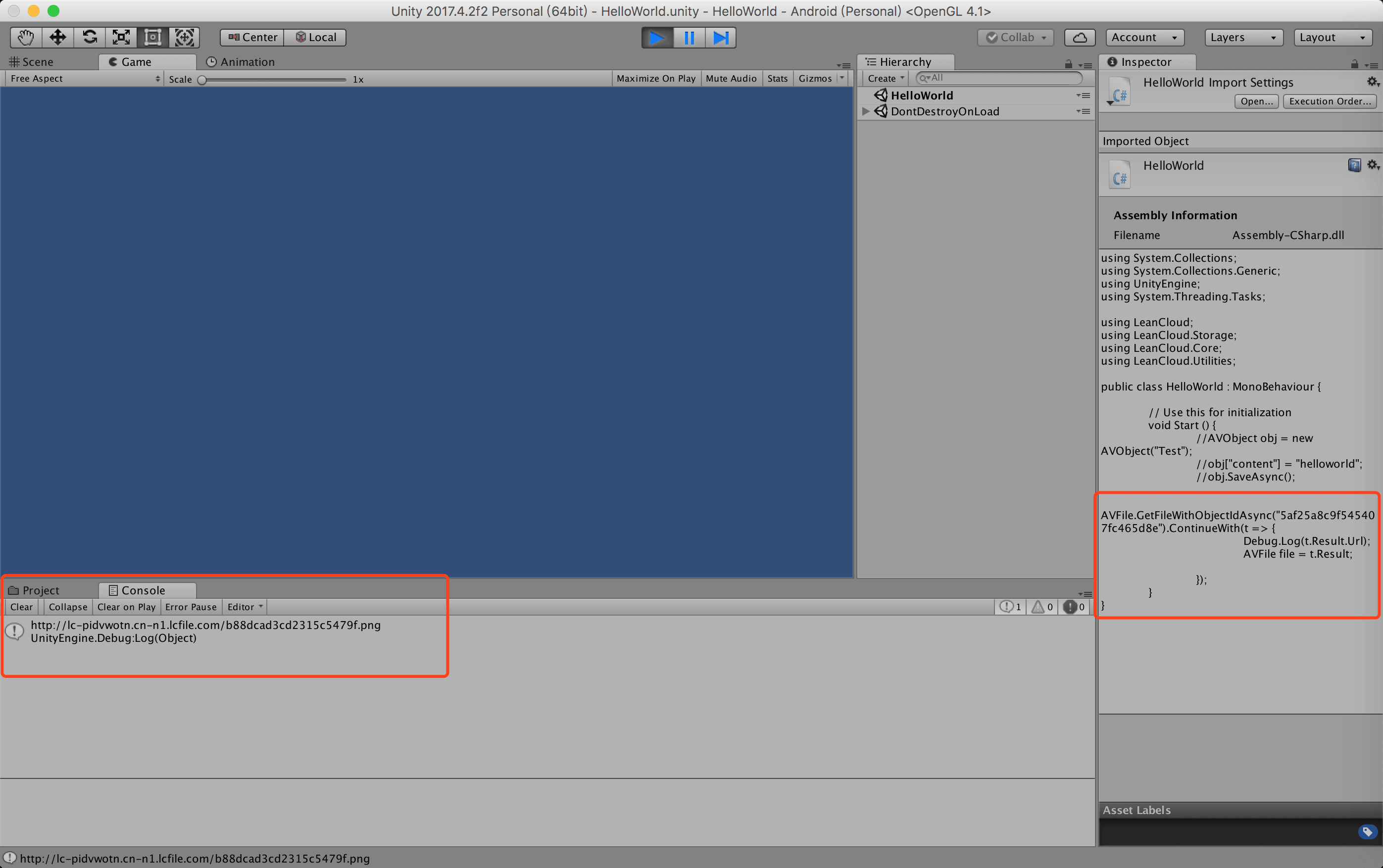Open the Layout dropdown
The height and width of the screenshot is (868, 1383).
[1333, 37]
